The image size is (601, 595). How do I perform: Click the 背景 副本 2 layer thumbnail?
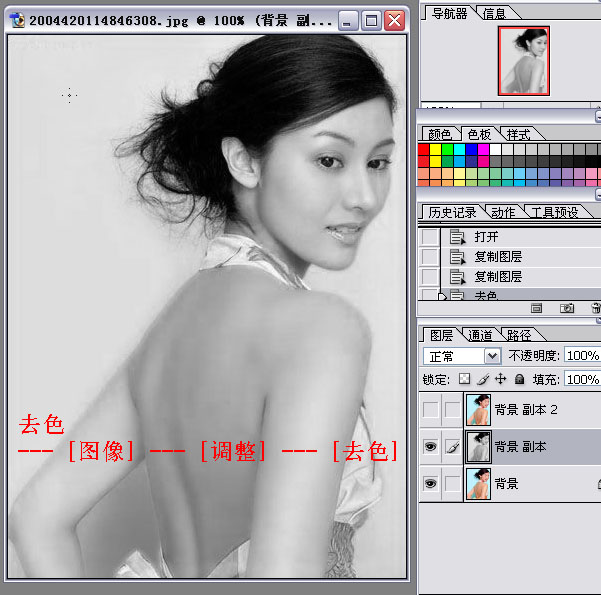coord(478,410)
